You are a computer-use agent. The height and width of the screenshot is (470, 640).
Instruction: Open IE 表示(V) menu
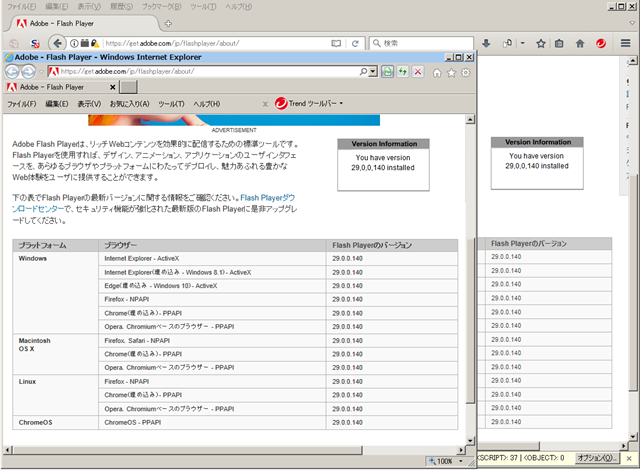click(89, 104)
